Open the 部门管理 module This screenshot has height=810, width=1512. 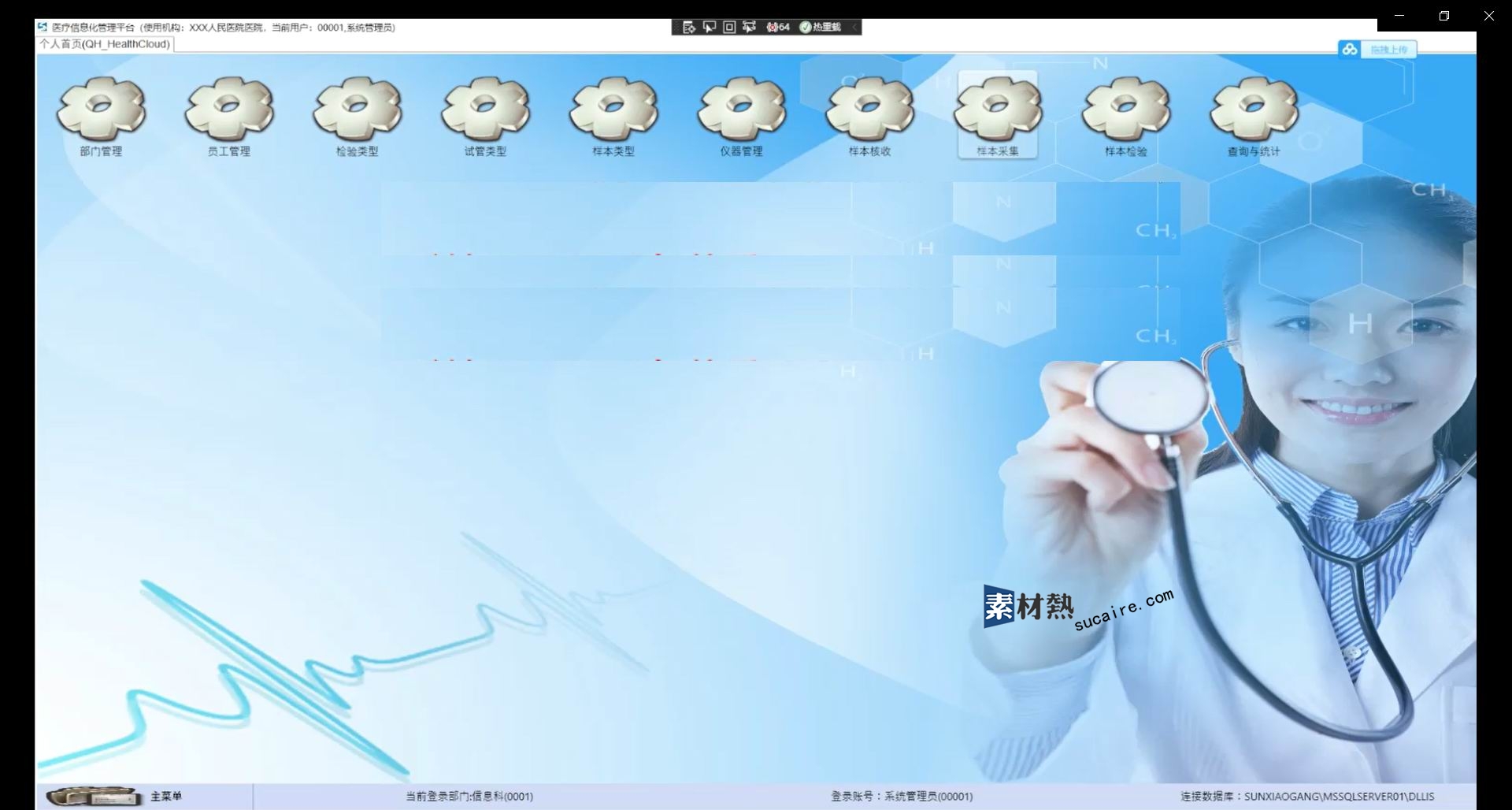pos(101,116)
